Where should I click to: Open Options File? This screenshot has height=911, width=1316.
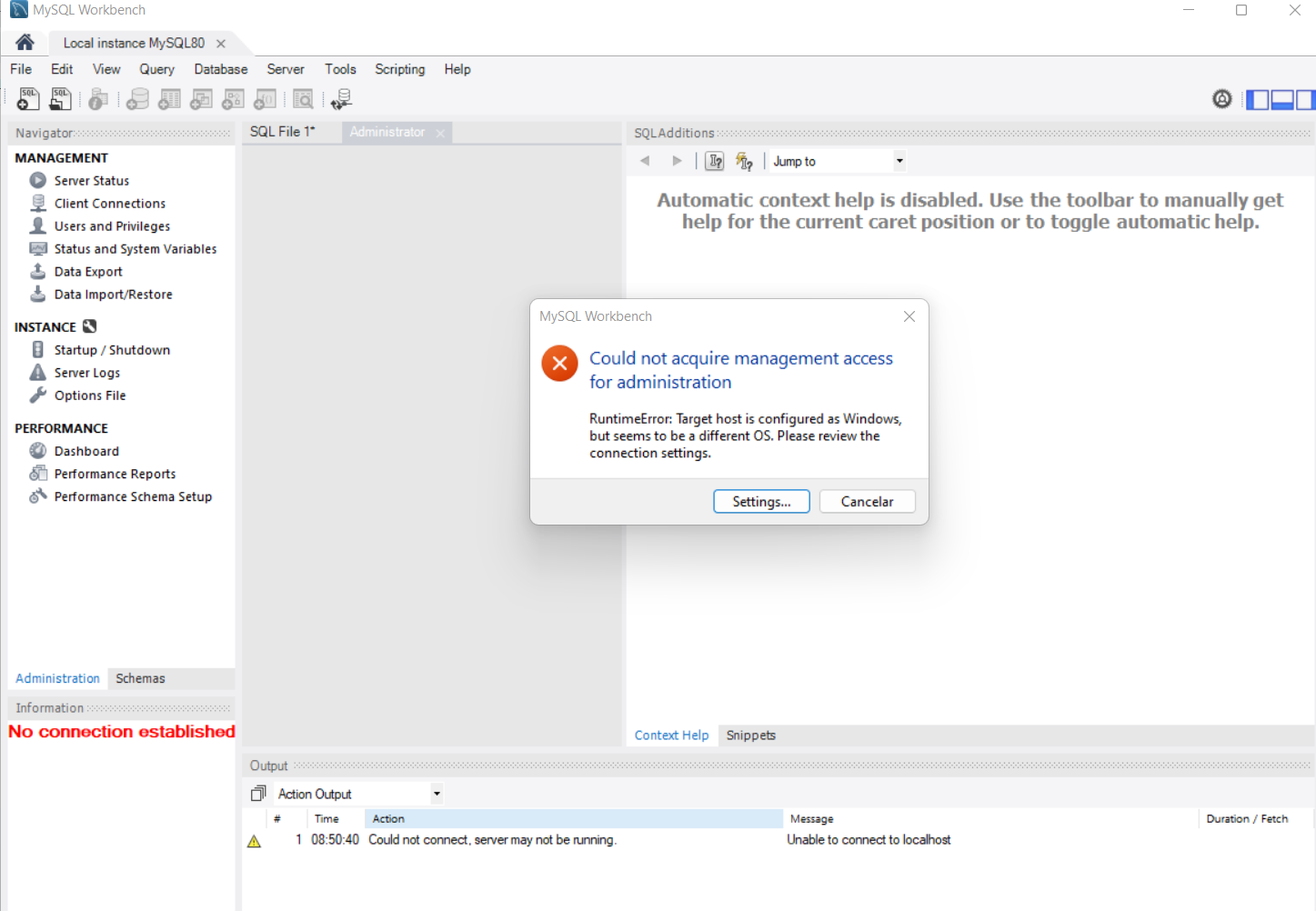[x=89, y=395]
